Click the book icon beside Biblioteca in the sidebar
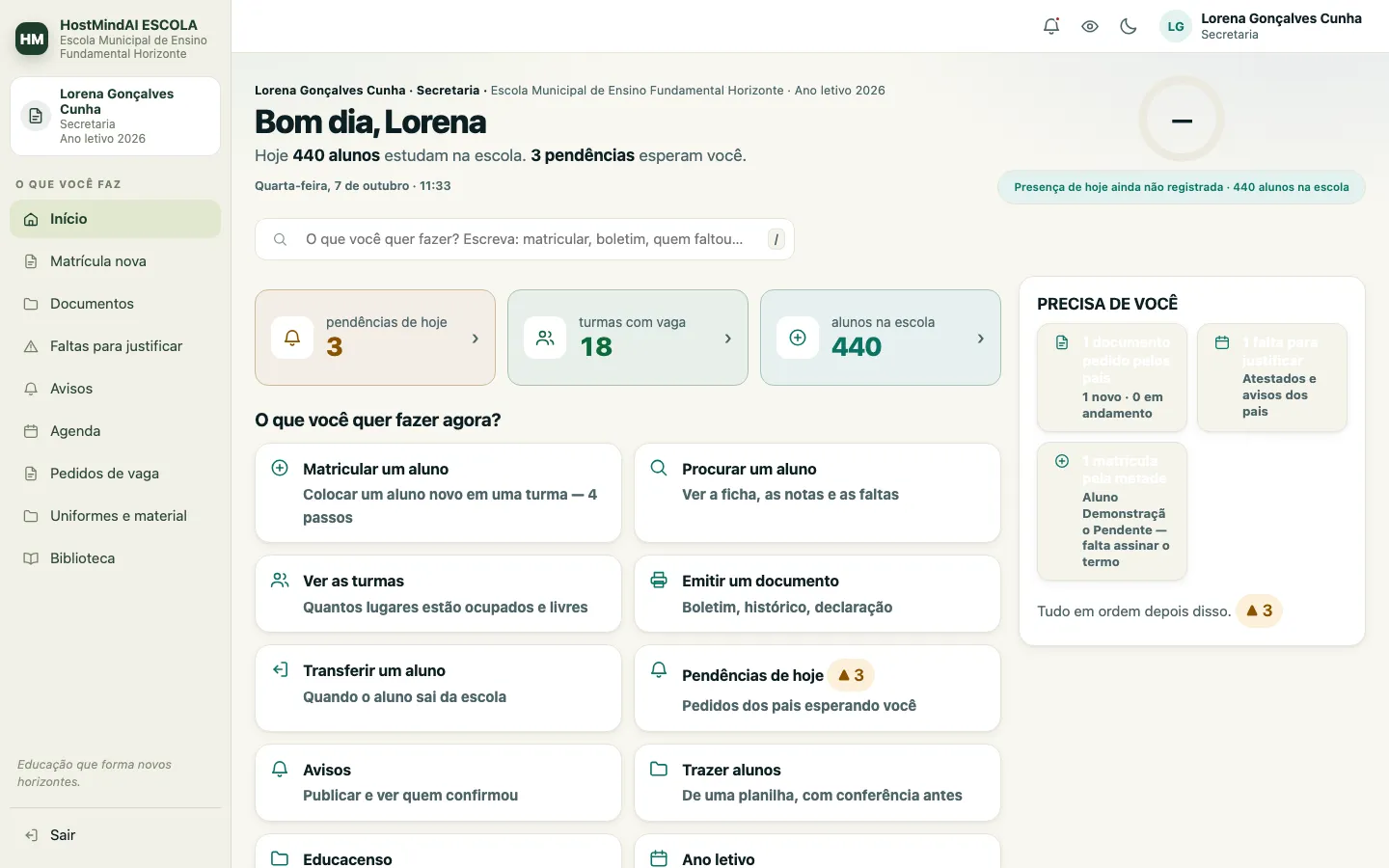The image size is (1389, 868). pyautogui.click(x=31, y=558)
